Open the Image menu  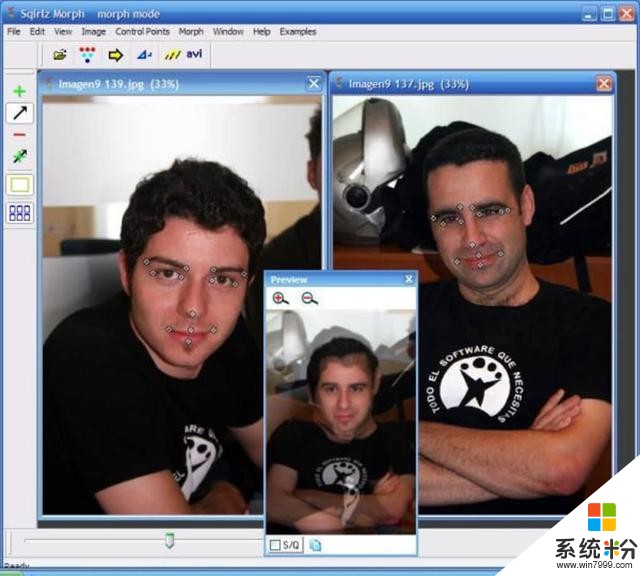[x=93, y=31]
